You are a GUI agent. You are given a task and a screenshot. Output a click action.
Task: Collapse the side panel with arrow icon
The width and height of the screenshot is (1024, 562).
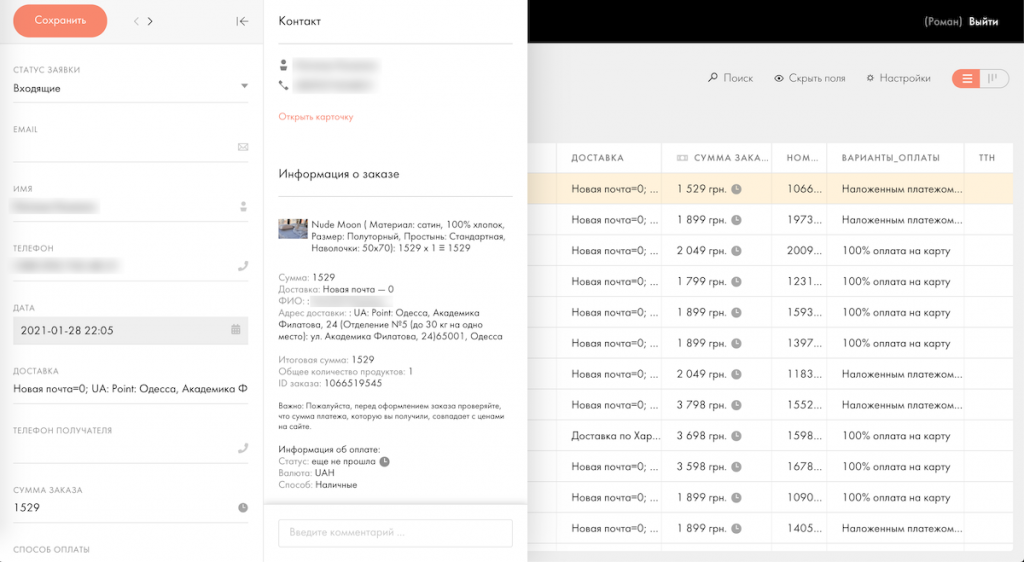pyautogui.click(x=242, y=21)
